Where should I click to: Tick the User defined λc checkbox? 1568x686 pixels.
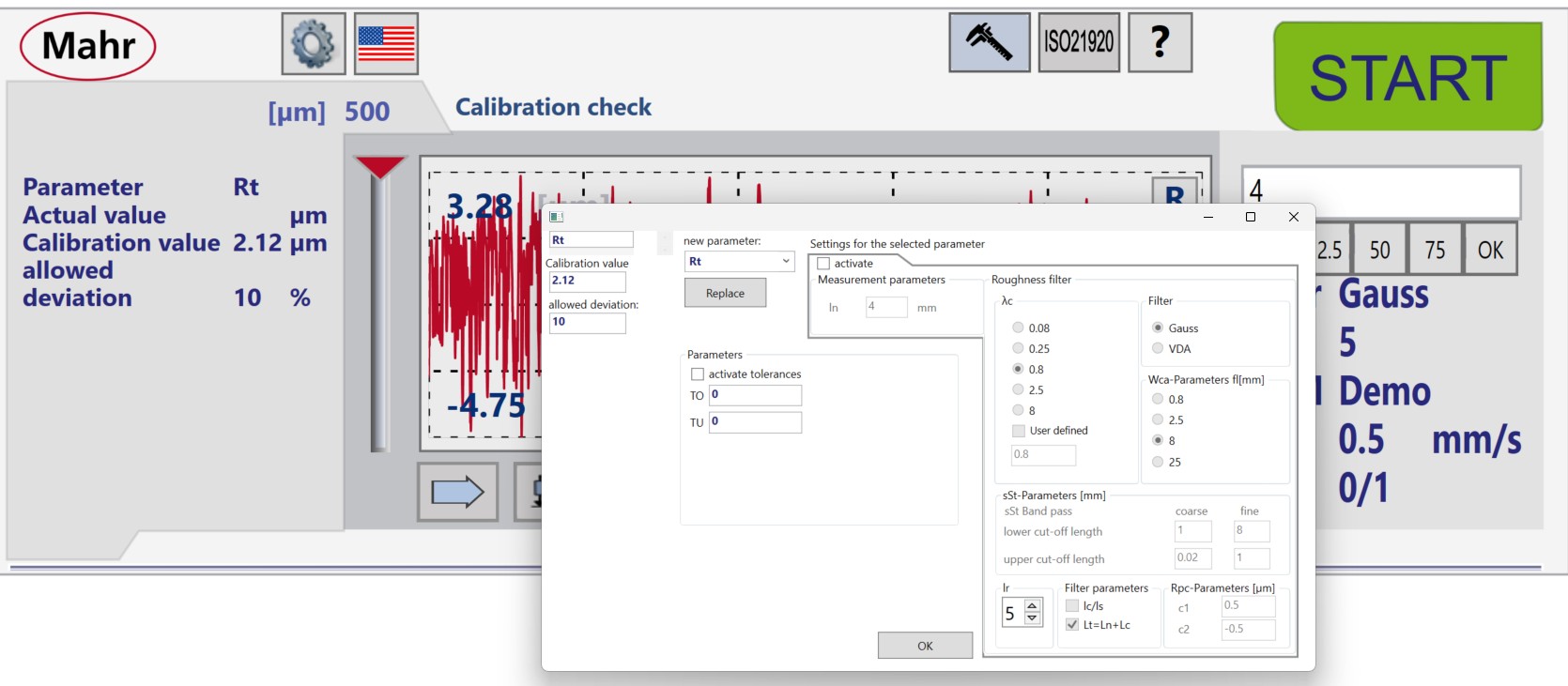(1019, 431)
